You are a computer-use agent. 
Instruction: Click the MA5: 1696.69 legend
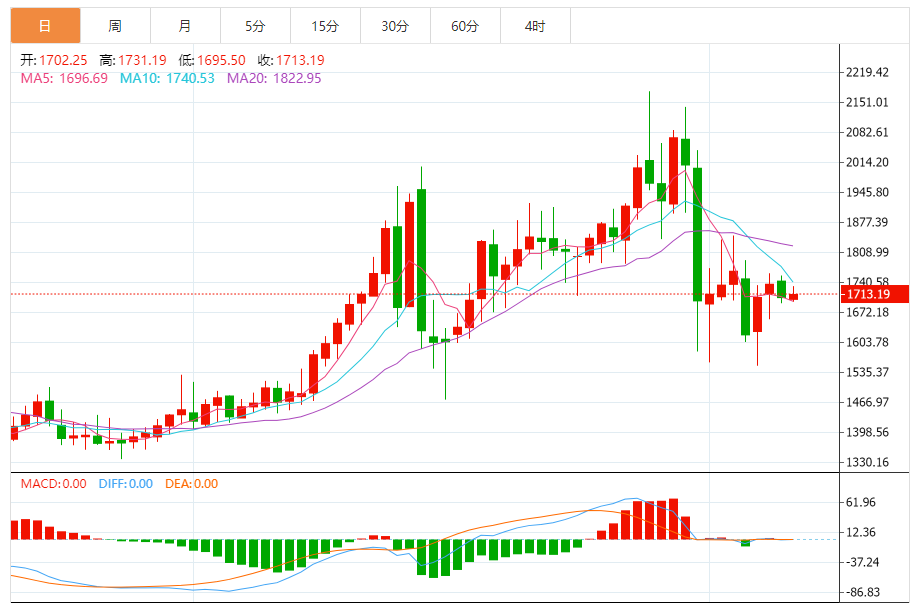point(64,78)
